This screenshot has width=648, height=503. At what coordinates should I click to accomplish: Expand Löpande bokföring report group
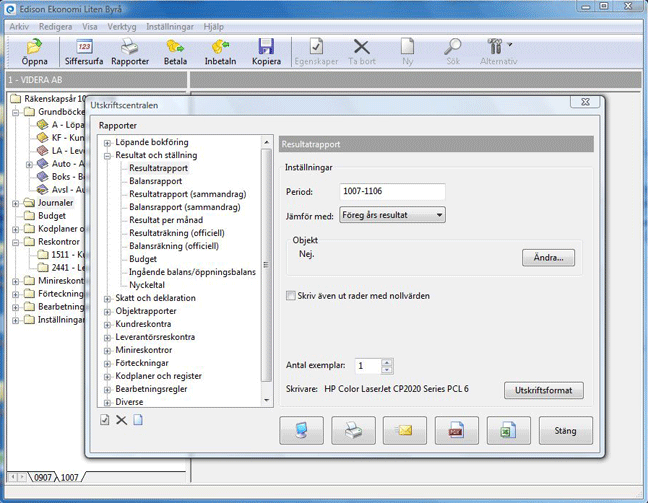pyautogui.click(x=107, y=143)
